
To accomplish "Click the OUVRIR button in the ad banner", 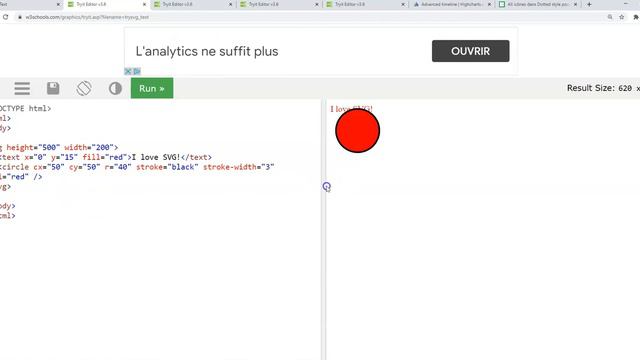I will [471, 51].
